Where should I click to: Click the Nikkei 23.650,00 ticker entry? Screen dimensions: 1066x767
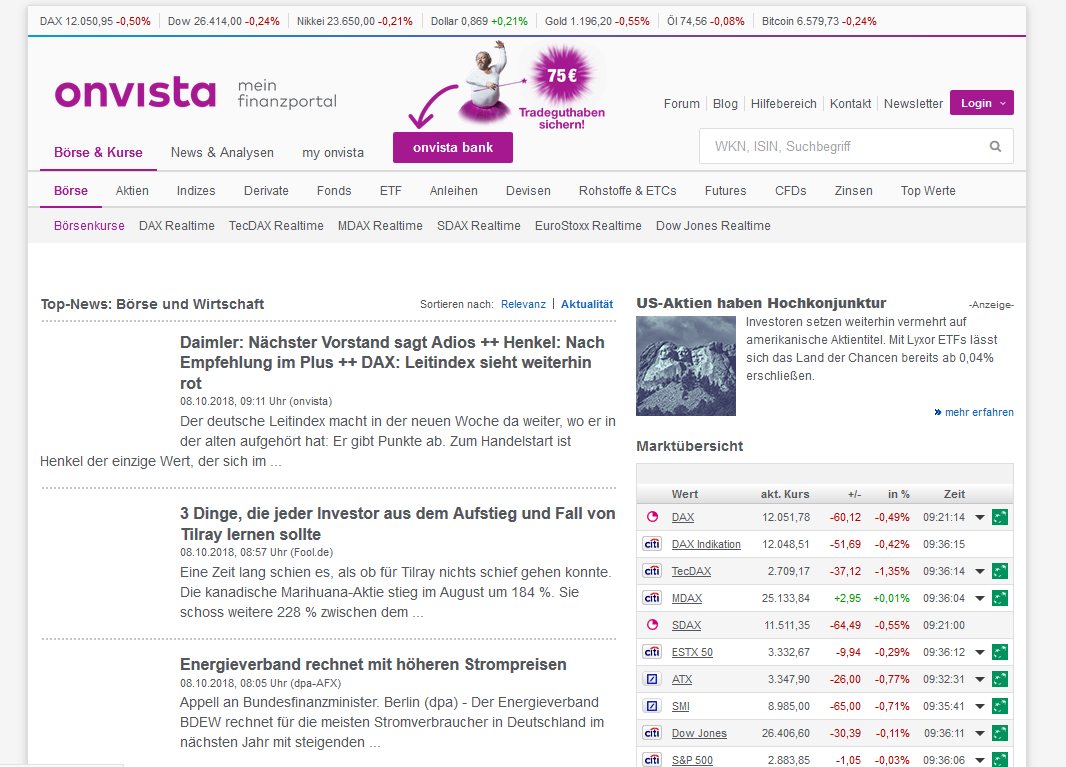coord(355,21)
